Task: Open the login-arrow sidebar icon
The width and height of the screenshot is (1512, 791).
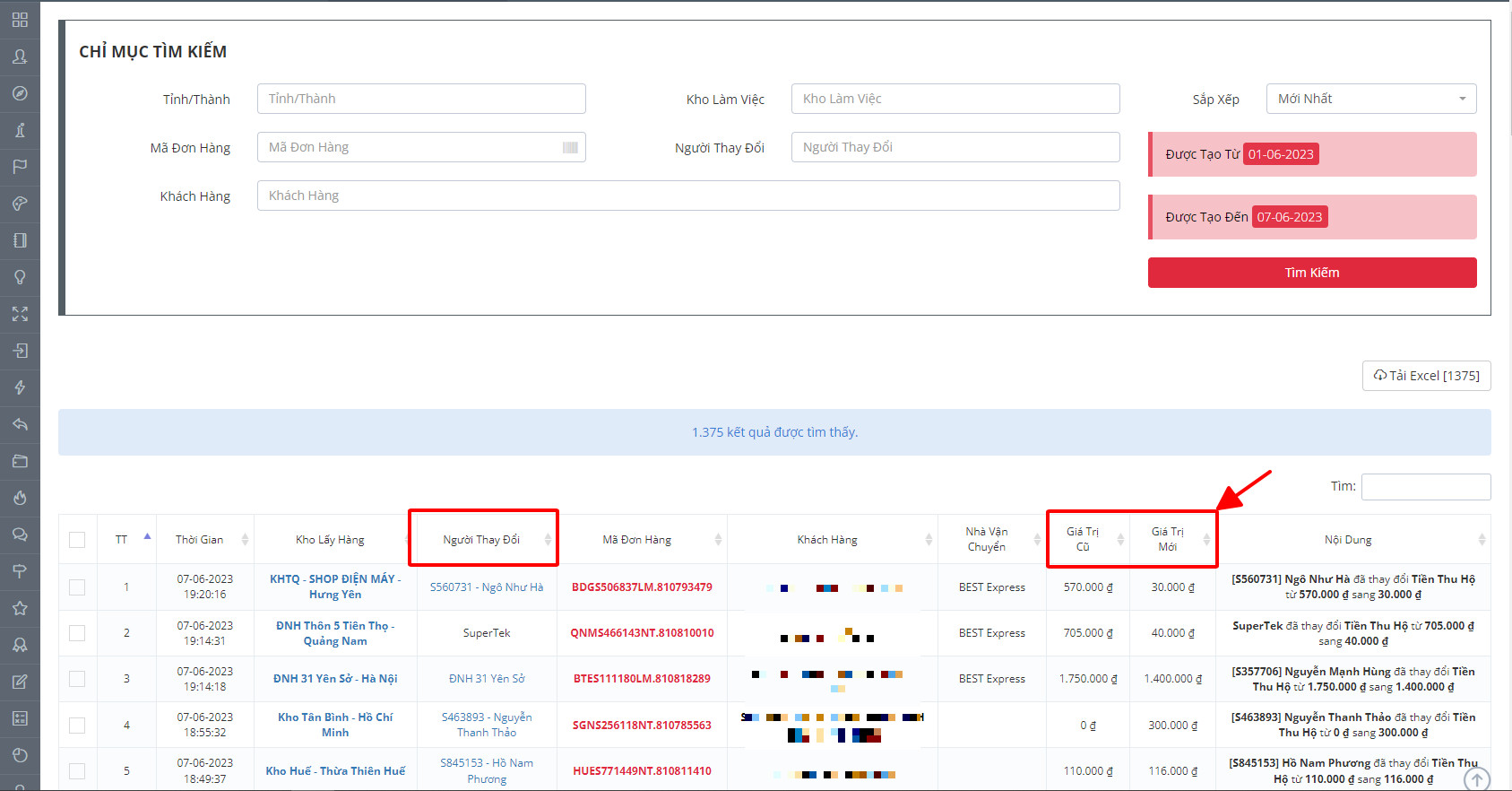Action: [x=20, y=351]
